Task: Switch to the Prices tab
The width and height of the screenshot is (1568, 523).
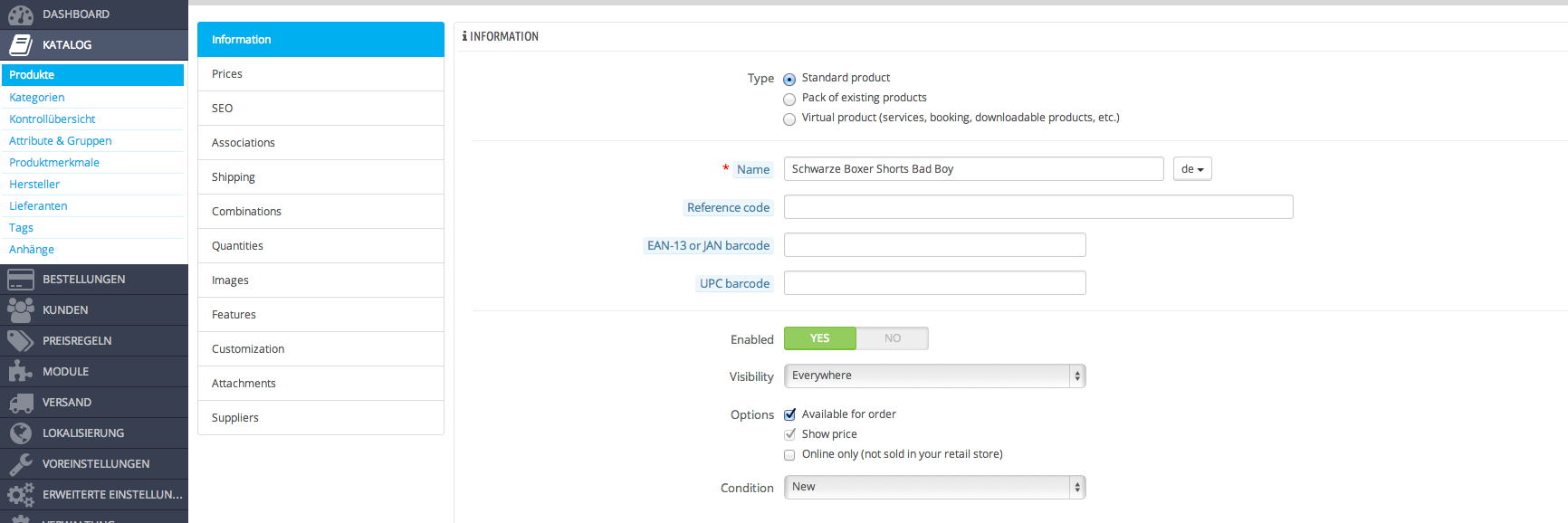Action: pyautogui.click(x=320, y=74)
